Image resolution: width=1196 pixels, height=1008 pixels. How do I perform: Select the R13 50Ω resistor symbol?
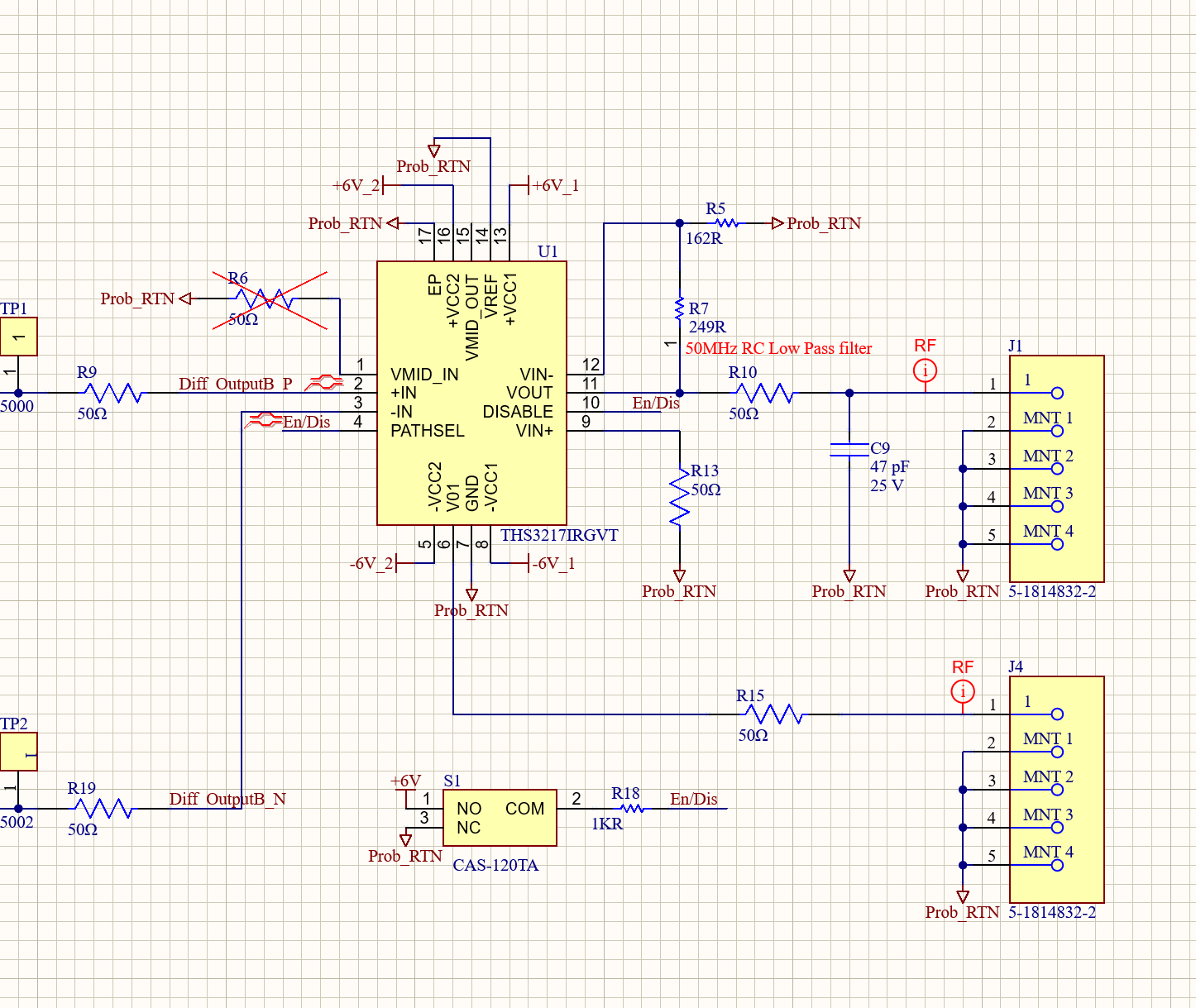680,497
